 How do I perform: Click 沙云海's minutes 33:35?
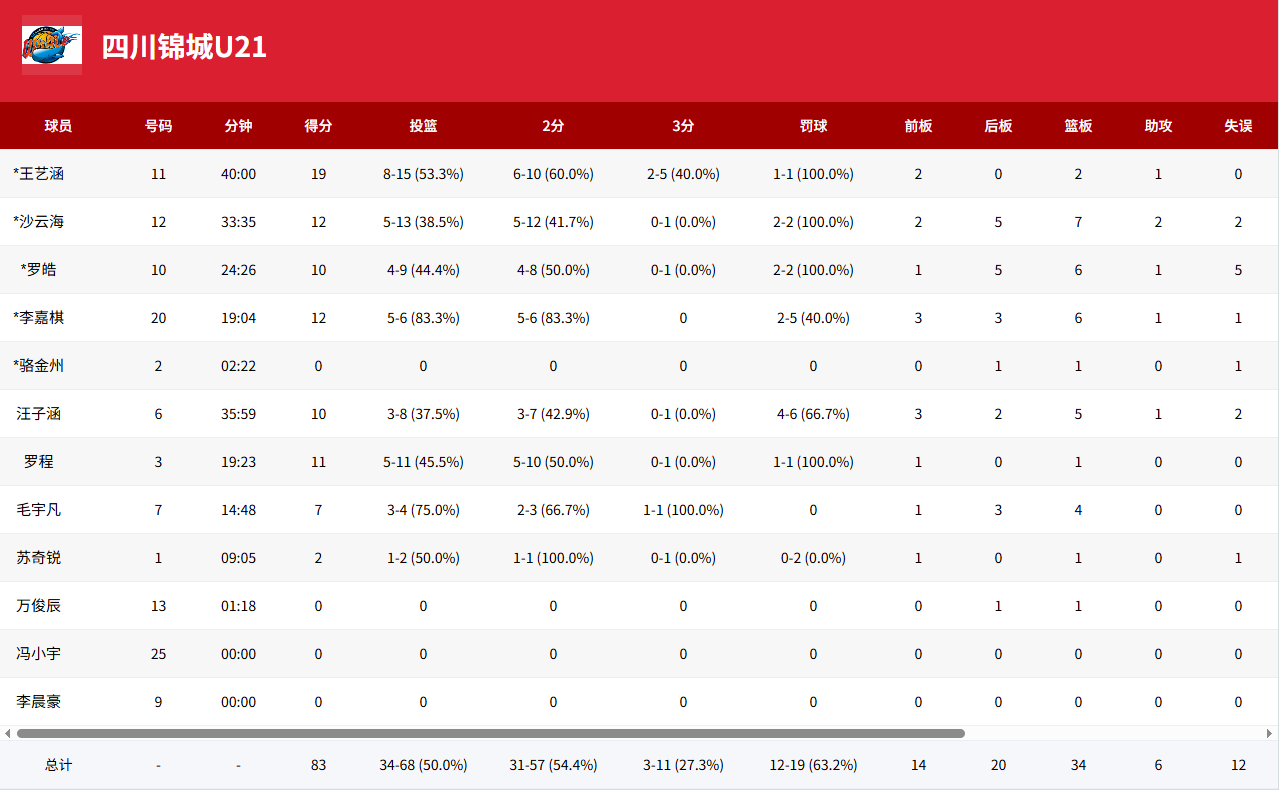point(238,222)
